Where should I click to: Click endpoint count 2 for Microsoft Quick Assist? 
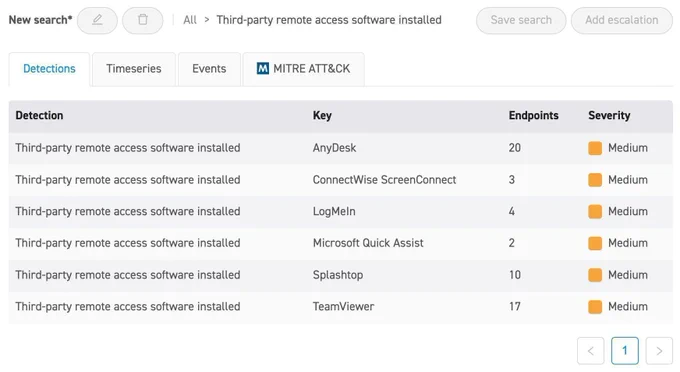pos(512,243)
